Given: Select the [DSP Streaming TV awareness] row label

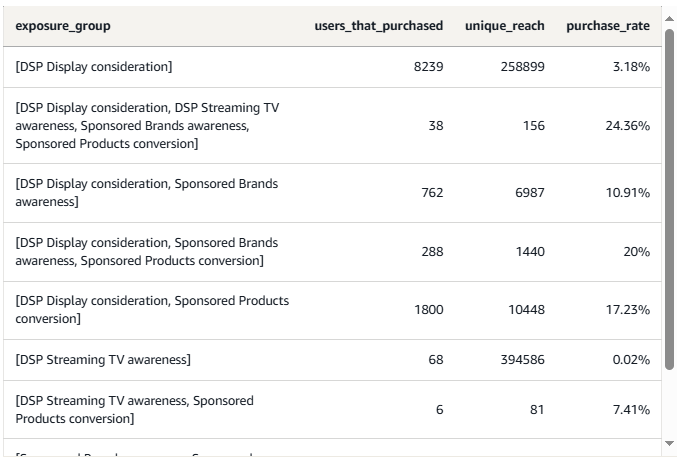Looking at the screenshot, I should tap(103, 359).
